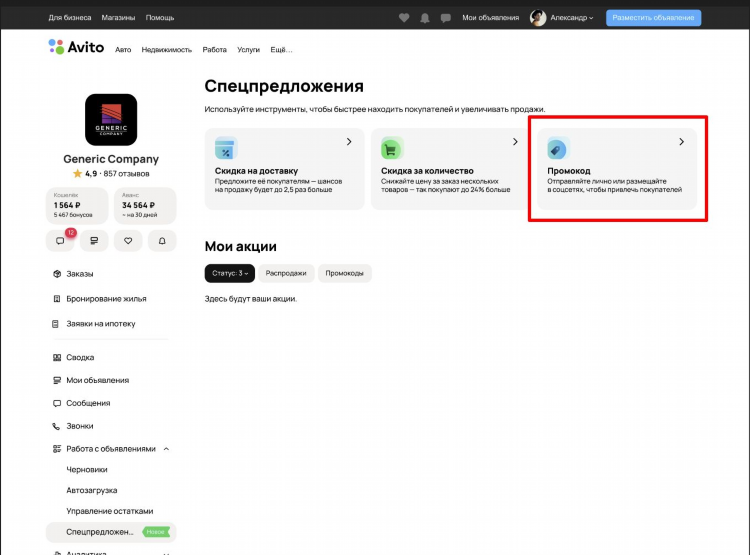This screenshot has height=555, width=750.
Task: Open messages chat icon in top bar
Action: click(x=445, y=18)
